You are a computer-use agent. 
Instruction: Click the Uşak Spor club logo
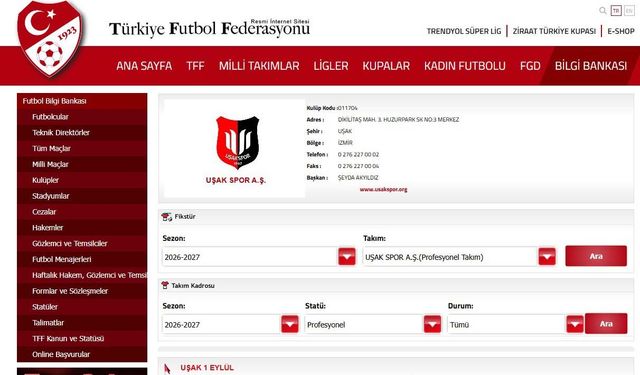238,142
